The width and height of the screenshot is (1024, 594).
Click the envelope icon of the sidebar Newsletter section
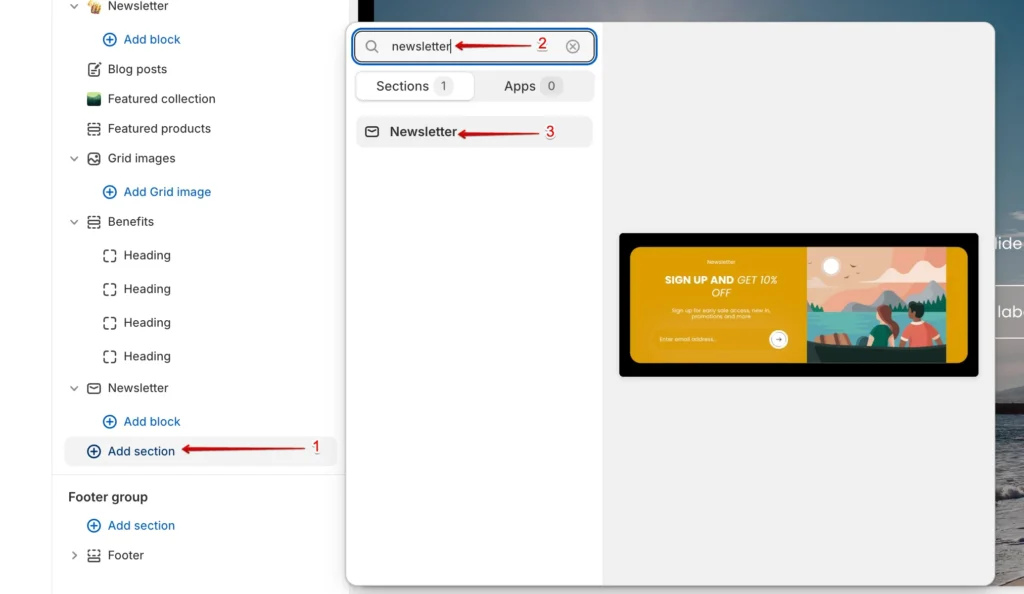click(x=94, y=388)
